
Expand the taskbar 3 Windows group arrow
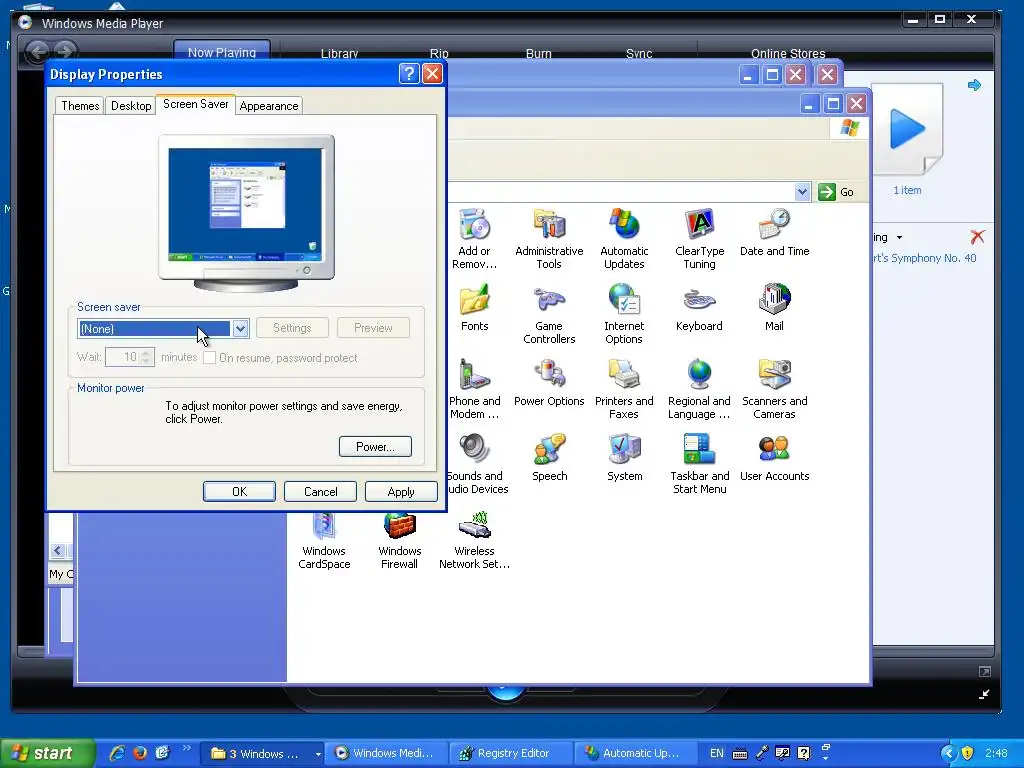point(318,754)
